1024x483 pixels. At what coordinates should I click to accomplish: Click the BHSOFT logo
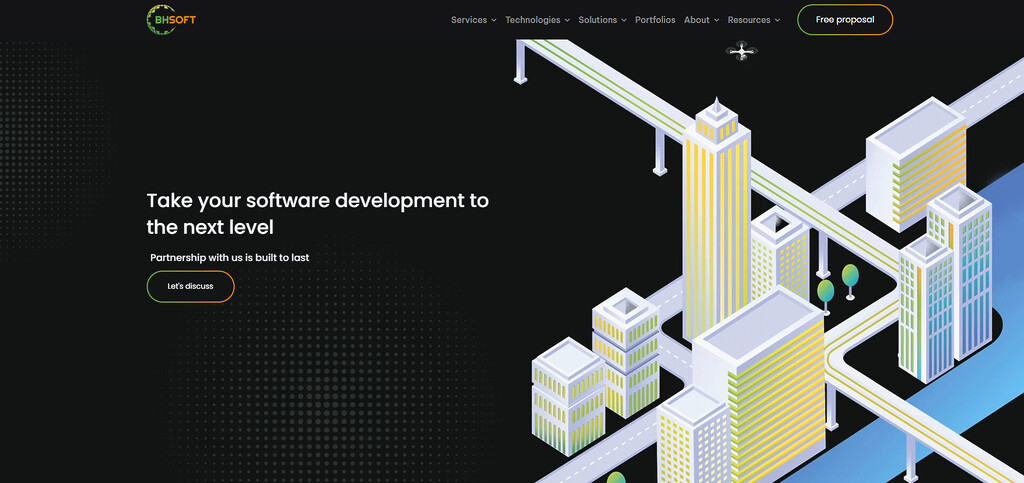(x=171, y=20)
